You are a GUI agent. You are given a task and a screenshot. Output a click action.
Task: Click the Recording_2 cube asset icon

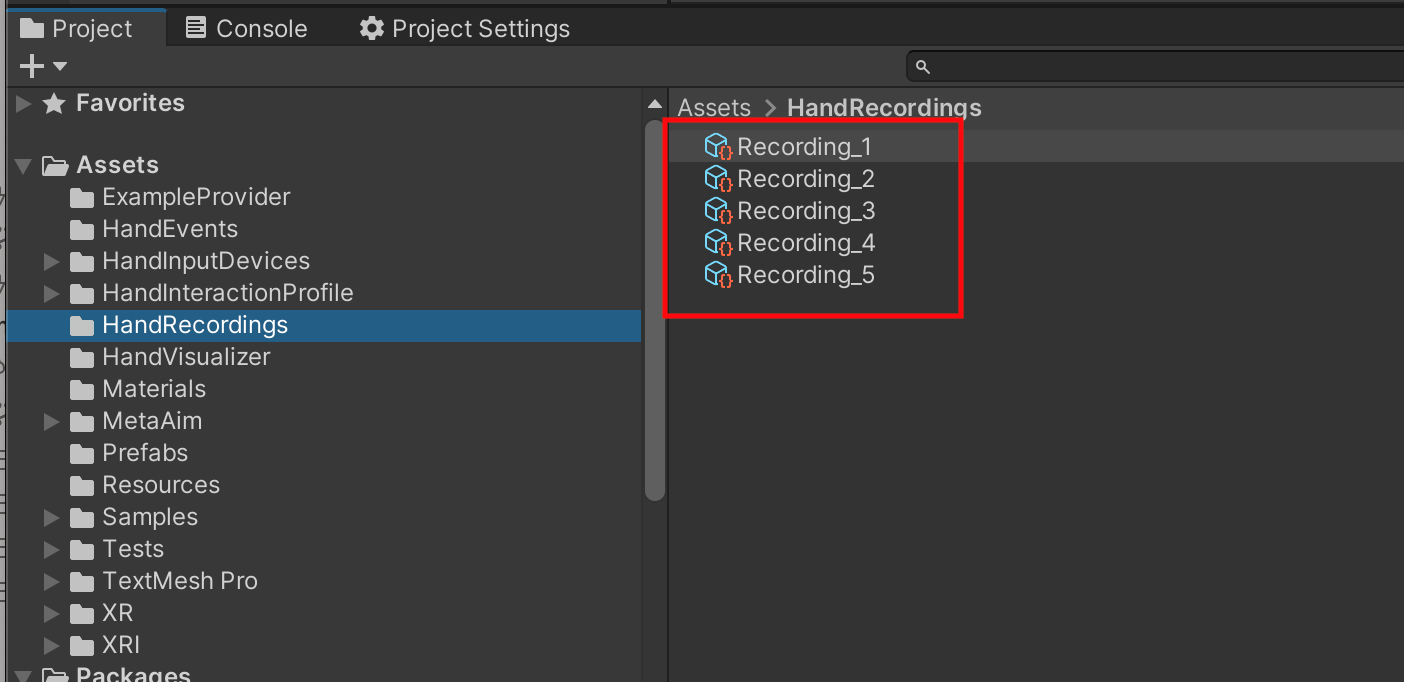pos(718,178)
